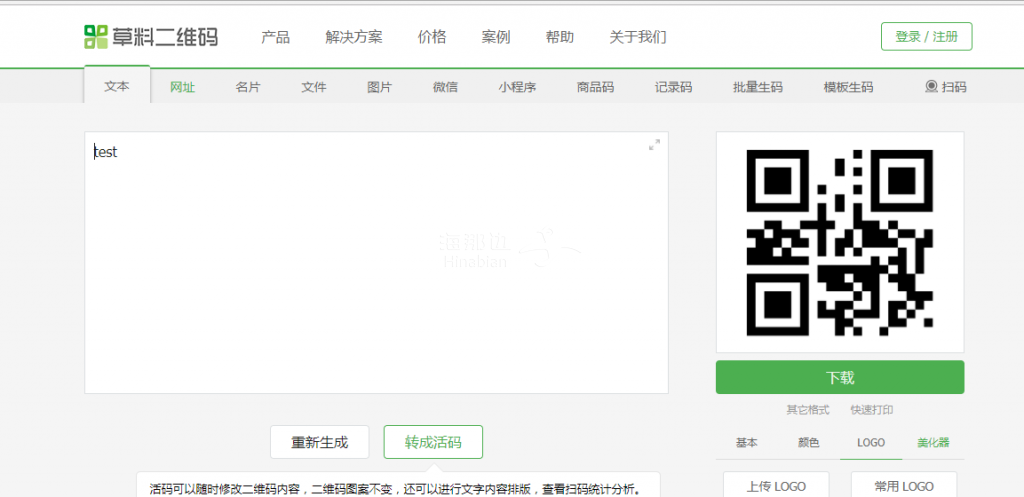
Task: Open the 解决方案 menu
Action: (x=354, y=37)
